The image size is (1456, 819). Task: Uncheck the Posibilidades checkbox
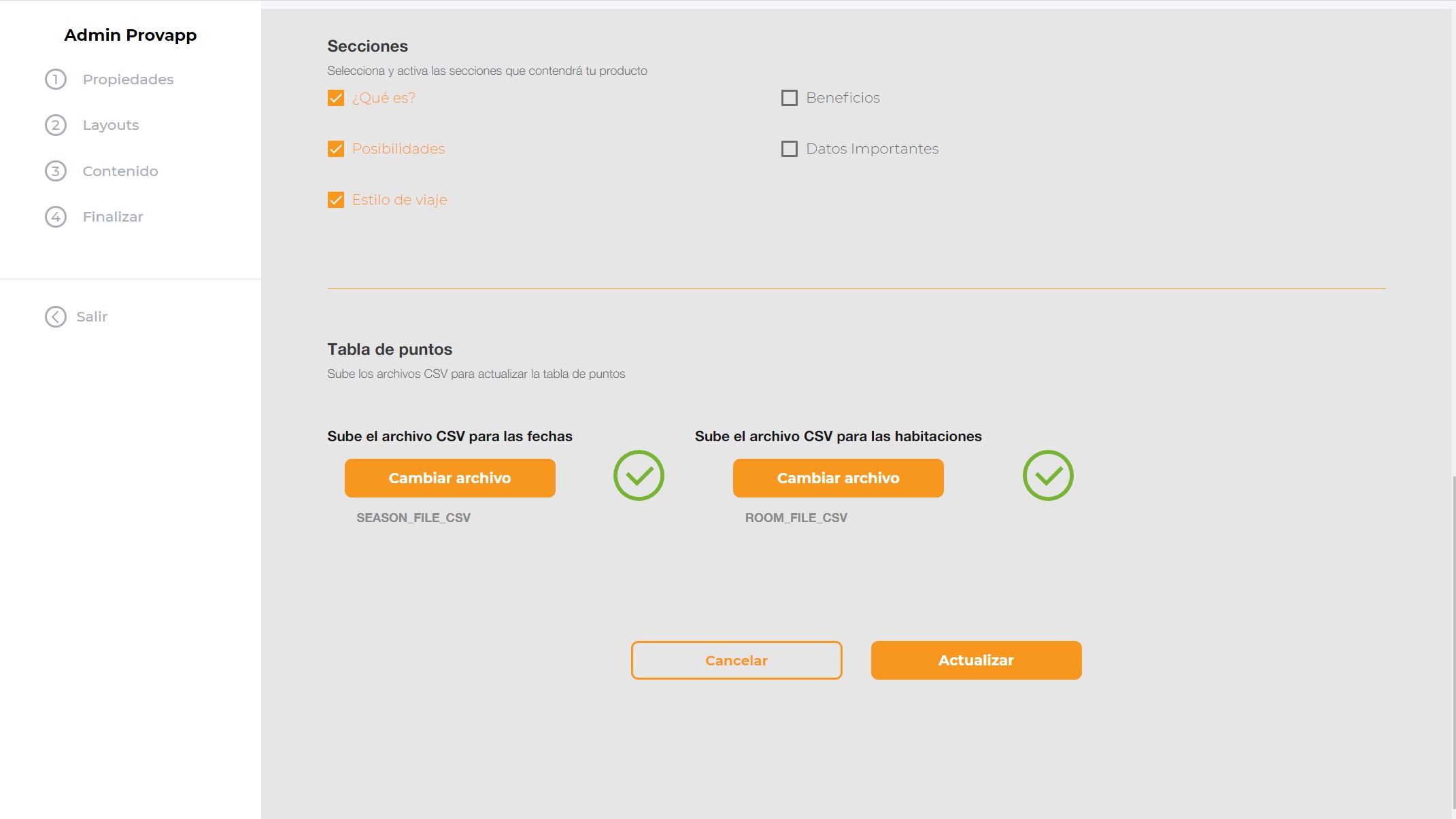336,149
